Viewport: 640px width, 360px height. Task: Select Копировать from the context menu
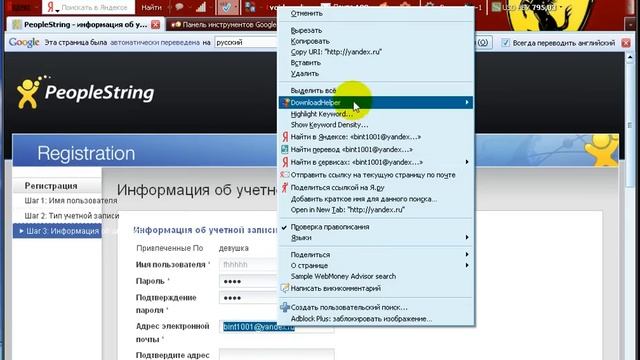point(310,41)
